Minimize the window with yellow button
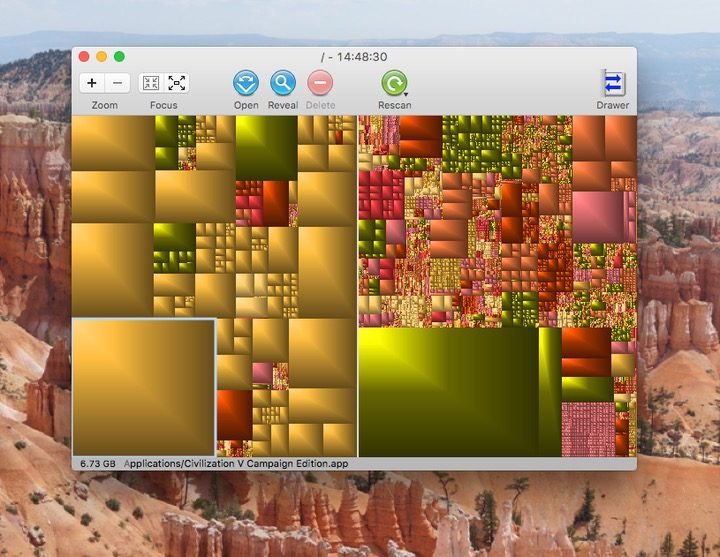The image size is (720, 557). pos(101,57)
